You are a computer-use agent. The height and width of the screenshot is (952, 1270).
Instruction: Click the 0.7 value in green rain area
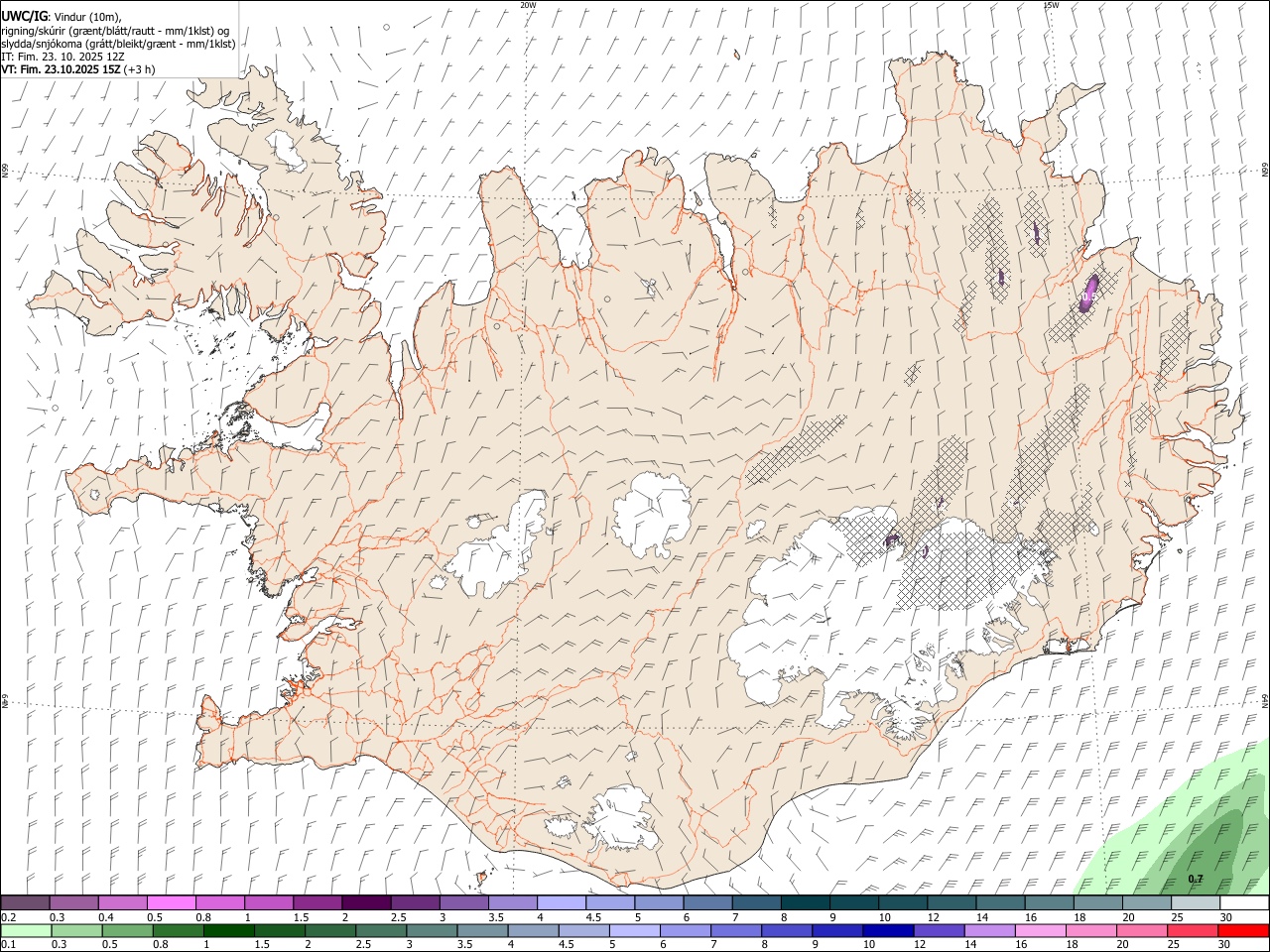(1196, 879)
